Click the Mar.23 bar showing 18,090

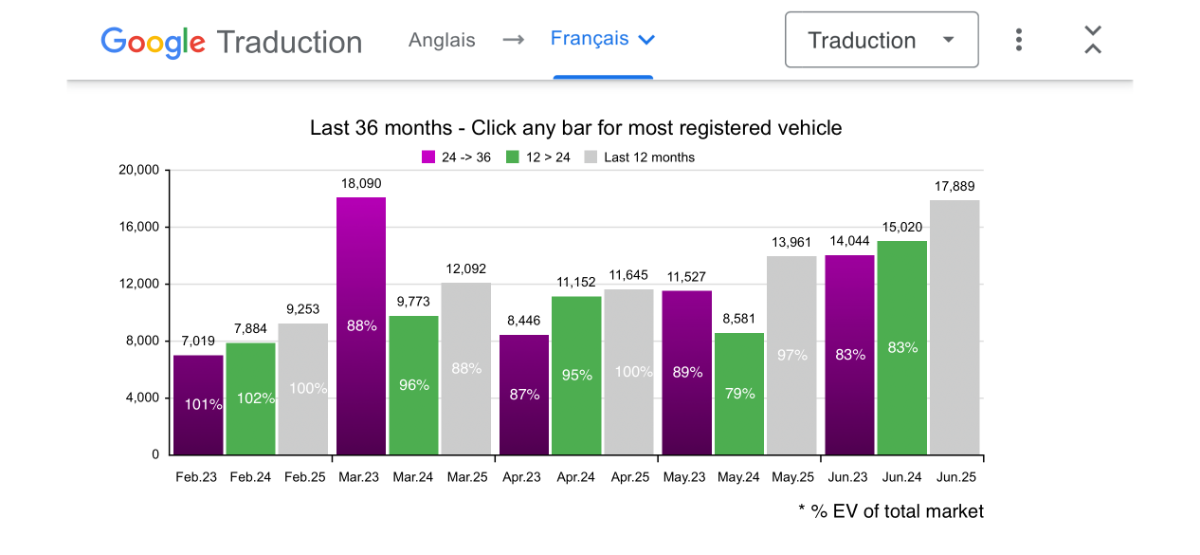pos(361,326)
